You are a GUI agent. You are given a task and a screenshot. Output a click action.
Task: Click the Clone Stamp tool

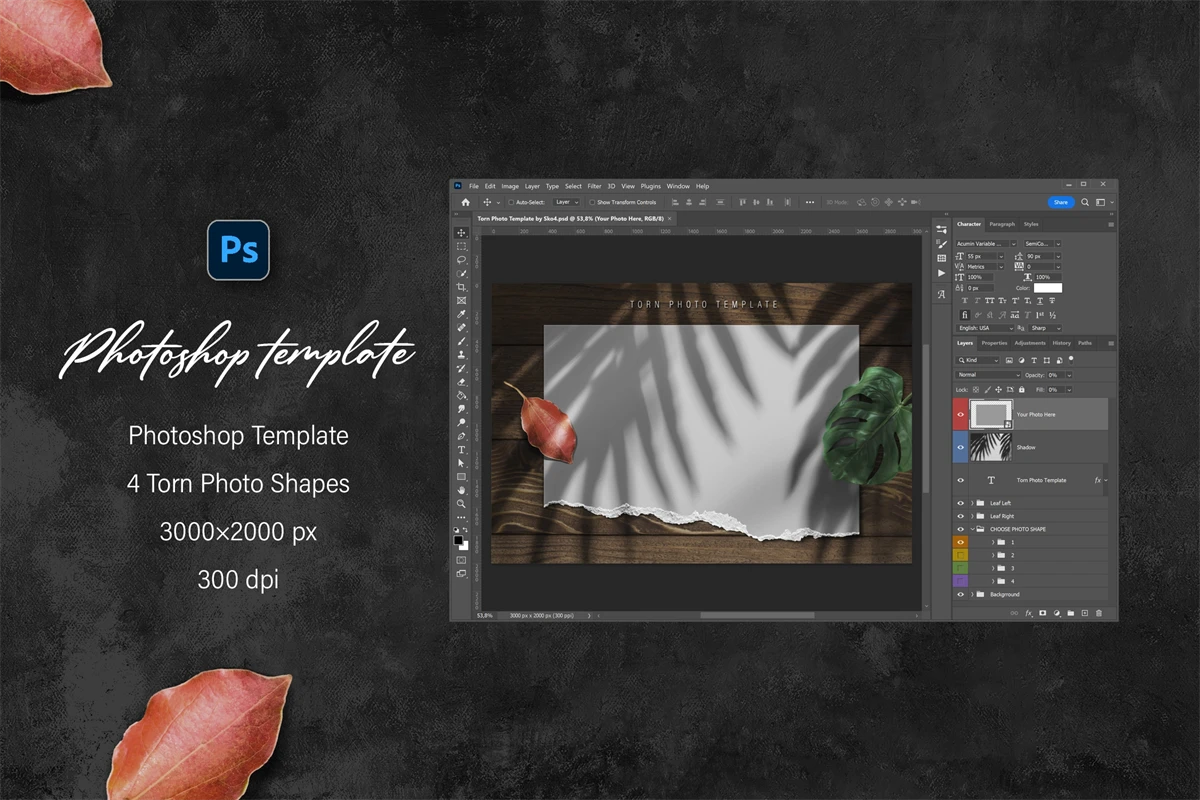click(461, 355)
